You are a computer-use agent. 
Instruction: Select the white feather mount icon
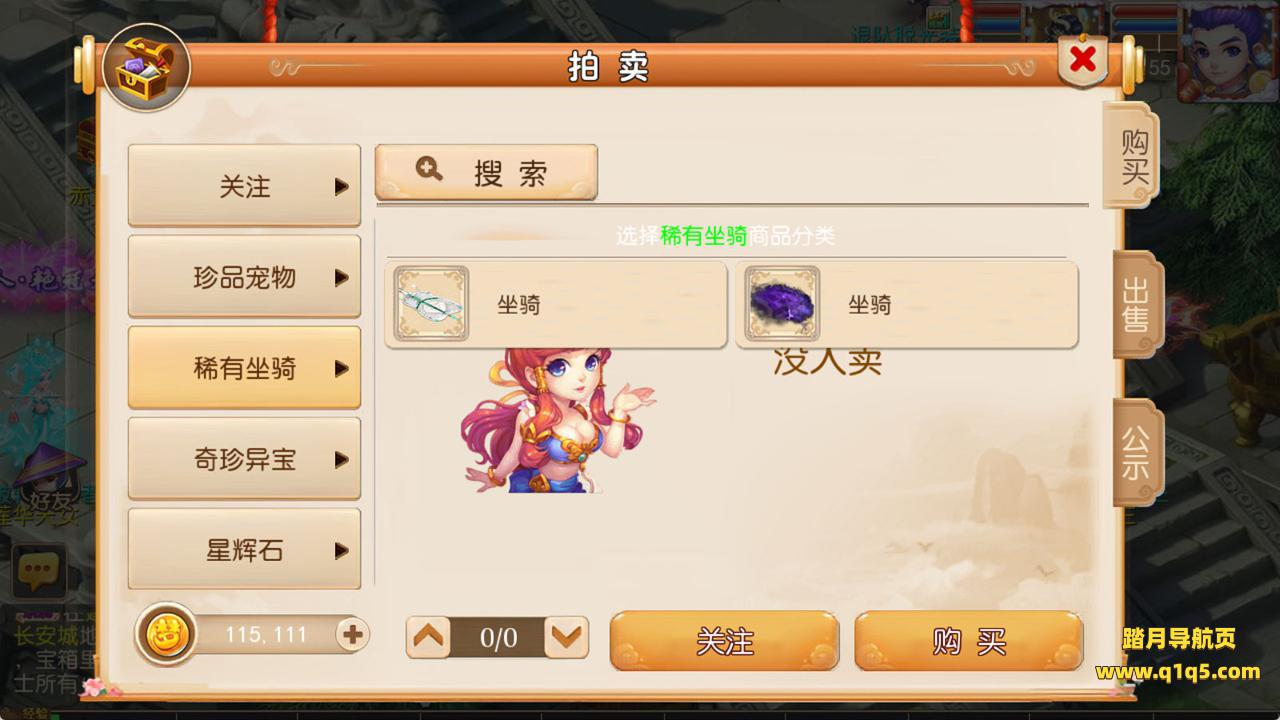pyautogui.click(x=431, y=304)
